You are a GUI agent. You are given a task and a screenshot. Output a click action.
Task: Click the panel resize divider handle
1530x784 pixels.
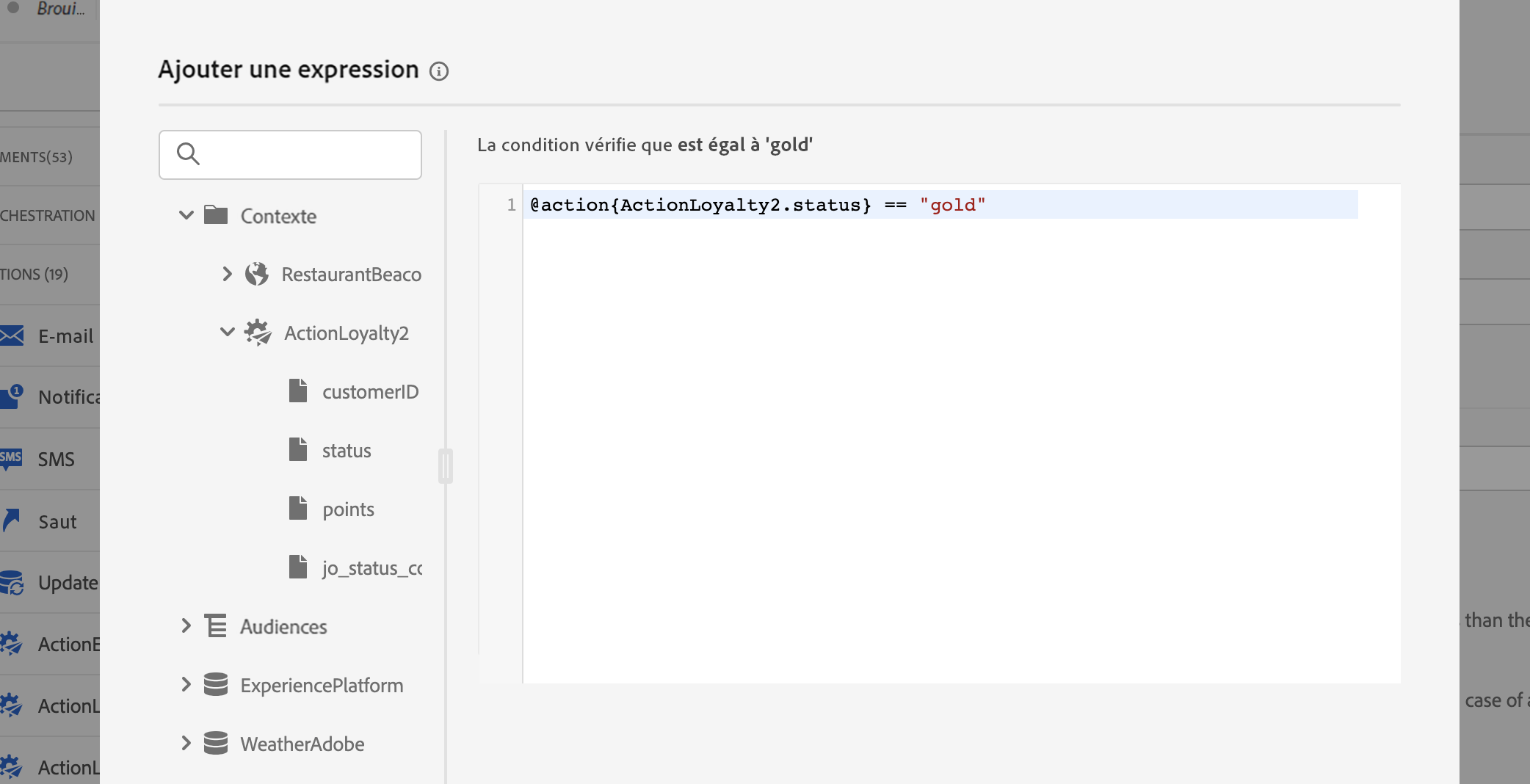click(446, 466)
